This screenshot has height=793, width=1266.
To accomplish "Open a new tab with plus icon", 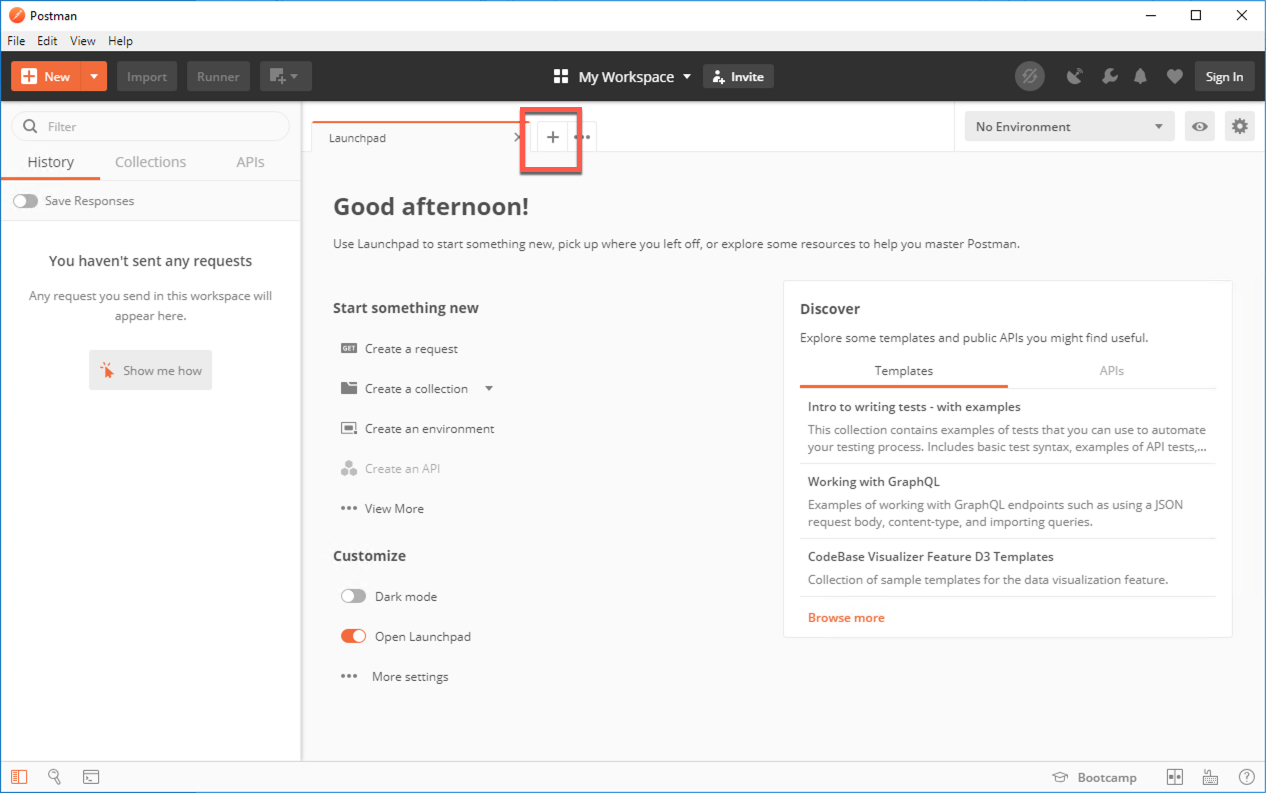I will coord(552,137).
